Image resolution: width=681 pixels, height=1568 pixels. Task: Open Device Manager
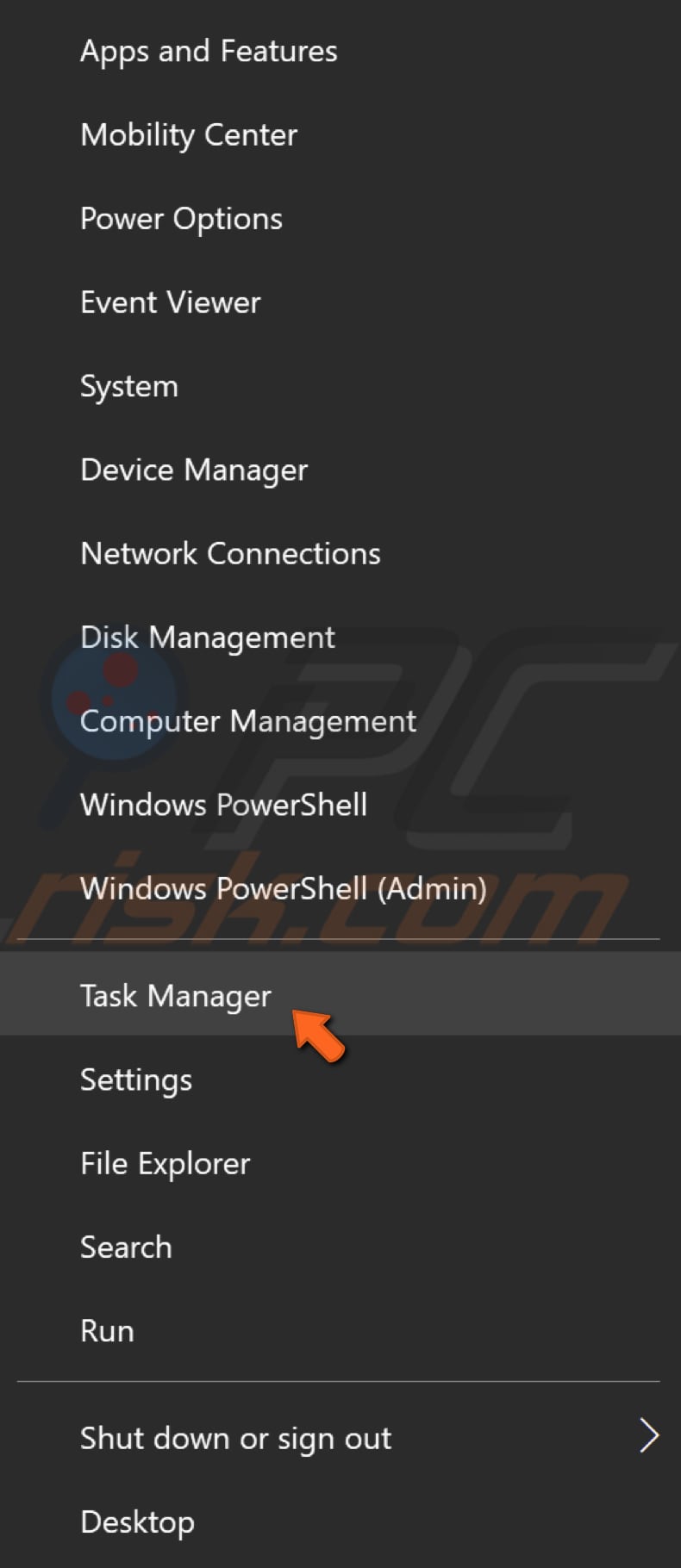coord(194,470)
